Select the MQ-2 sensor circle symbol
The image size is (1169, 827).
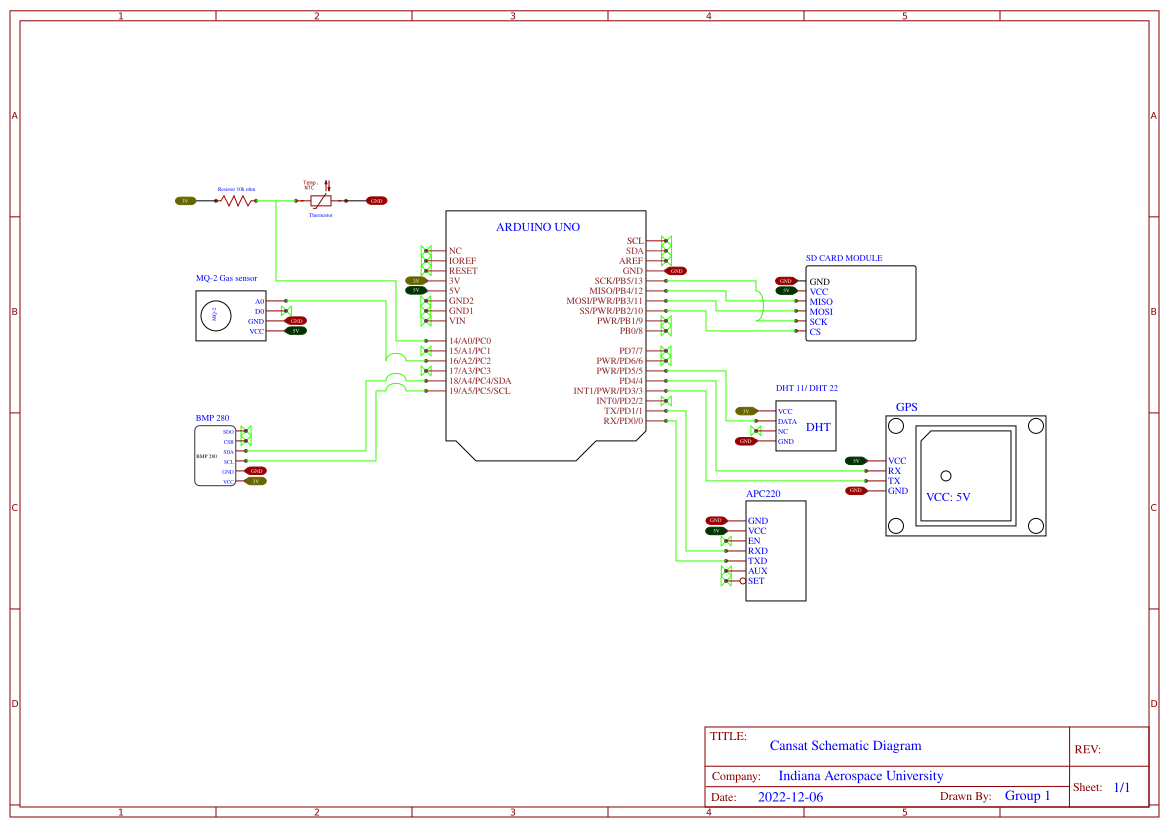tap(215, 315)
